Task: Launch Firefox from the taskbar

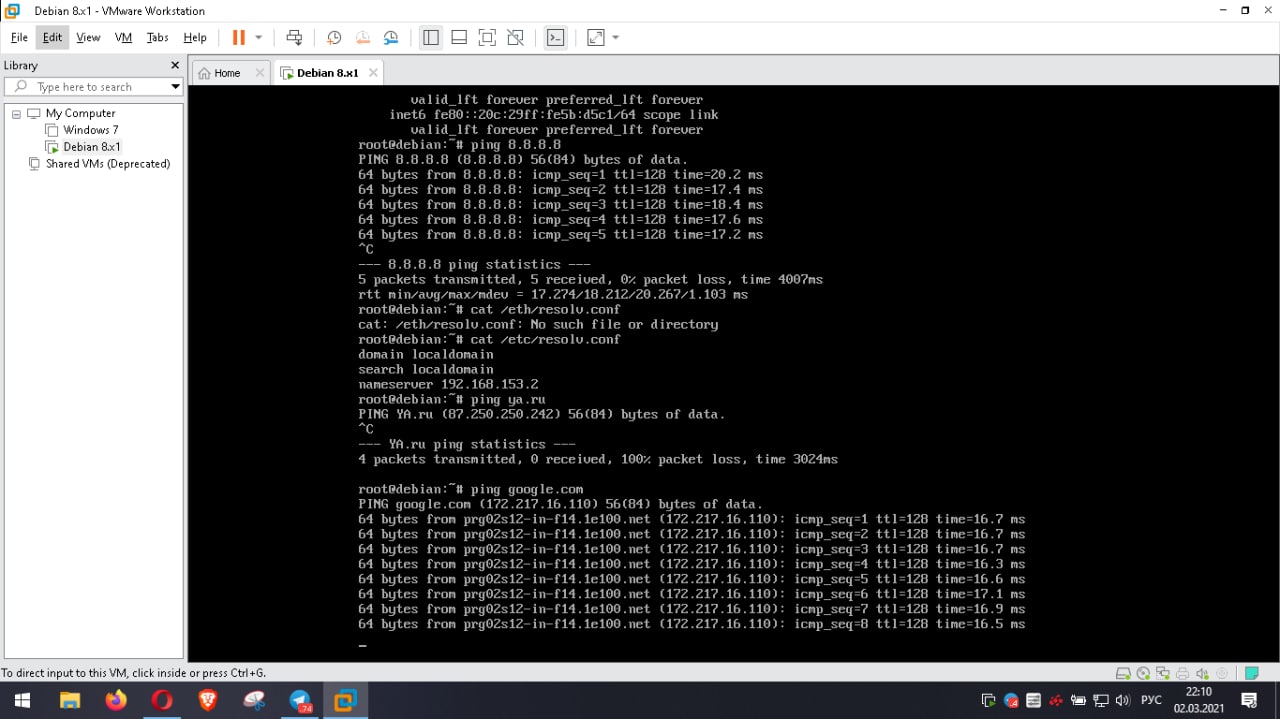Action: click(x=116, y=700)
